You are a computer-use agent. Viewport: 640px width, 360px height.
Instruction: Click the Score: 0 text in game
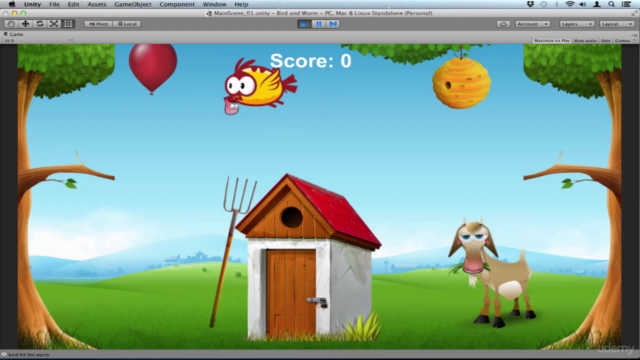311,61
